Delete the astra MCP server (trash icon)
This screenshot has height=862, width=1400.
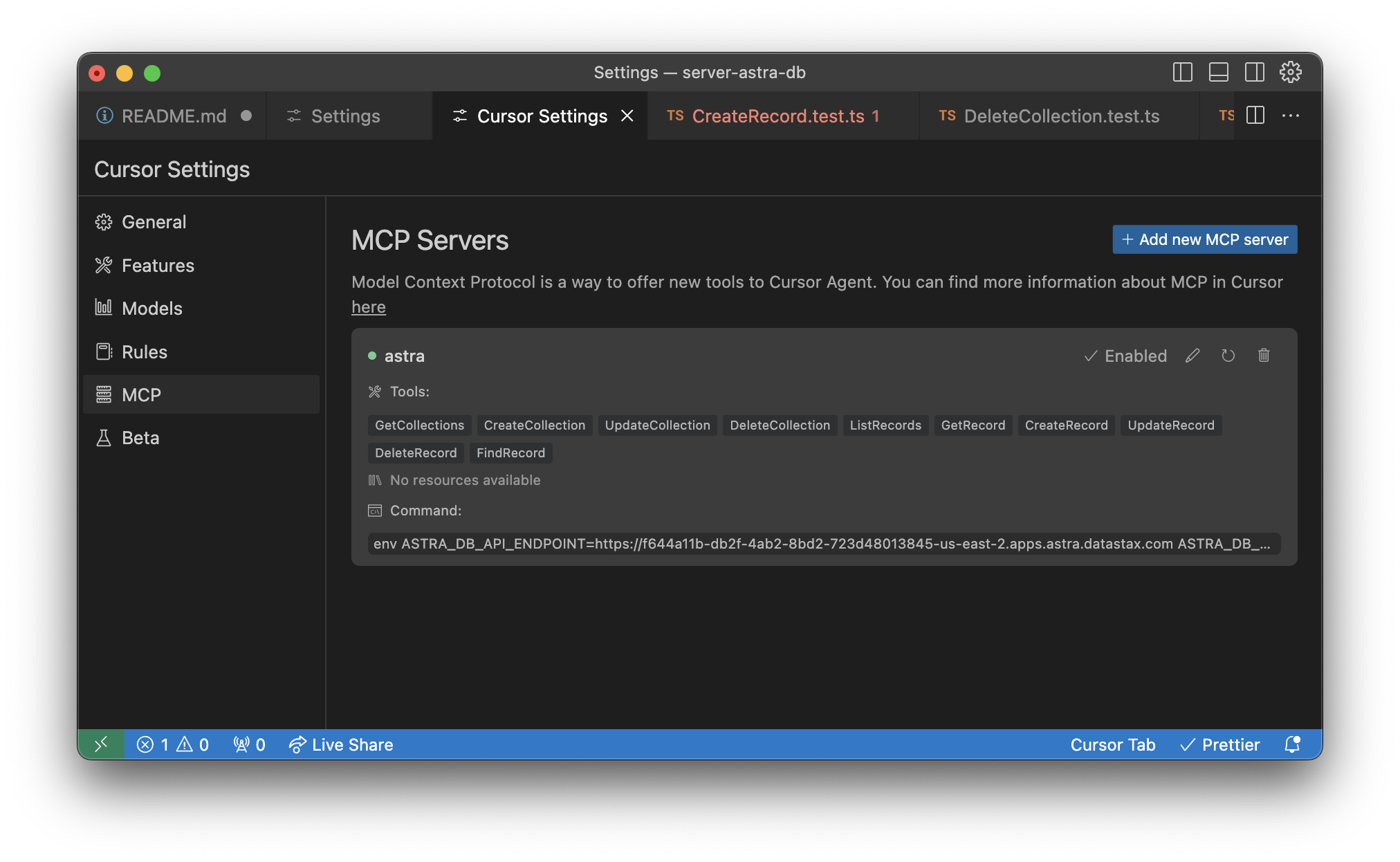[1264, 356]
